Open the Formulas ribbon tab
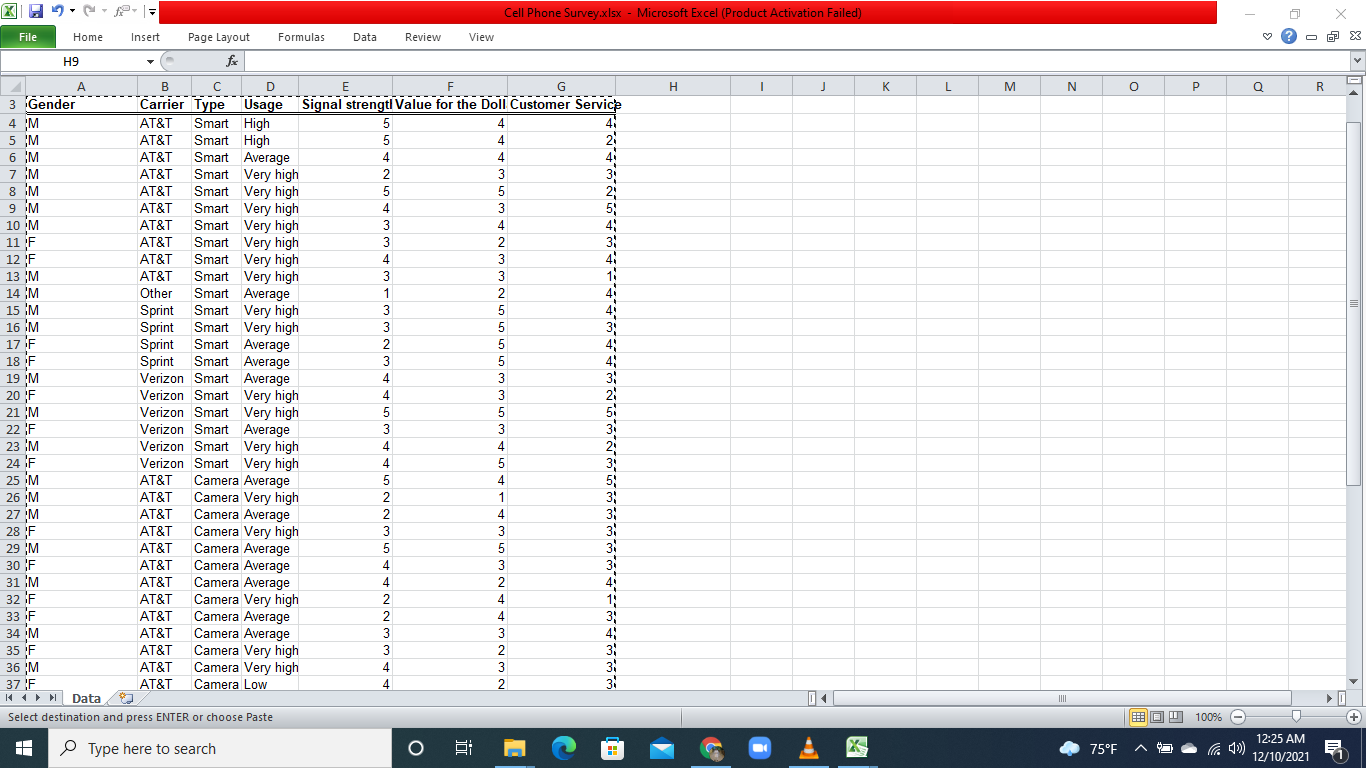Image resolution: width=1366 pixels, height=768 pixels. [301, 37]
